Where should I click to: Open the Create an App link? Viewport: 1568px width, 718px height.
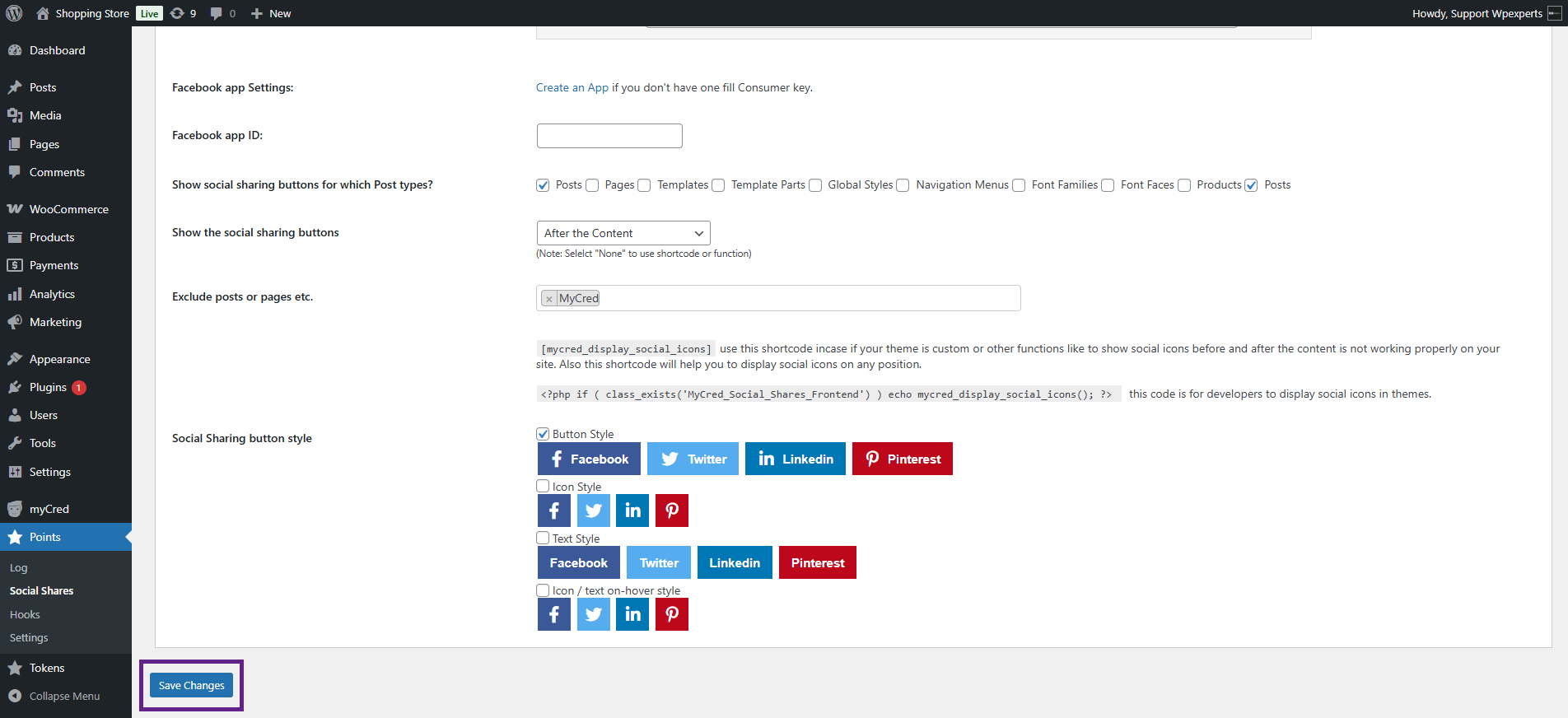click(x=572, y=87)
